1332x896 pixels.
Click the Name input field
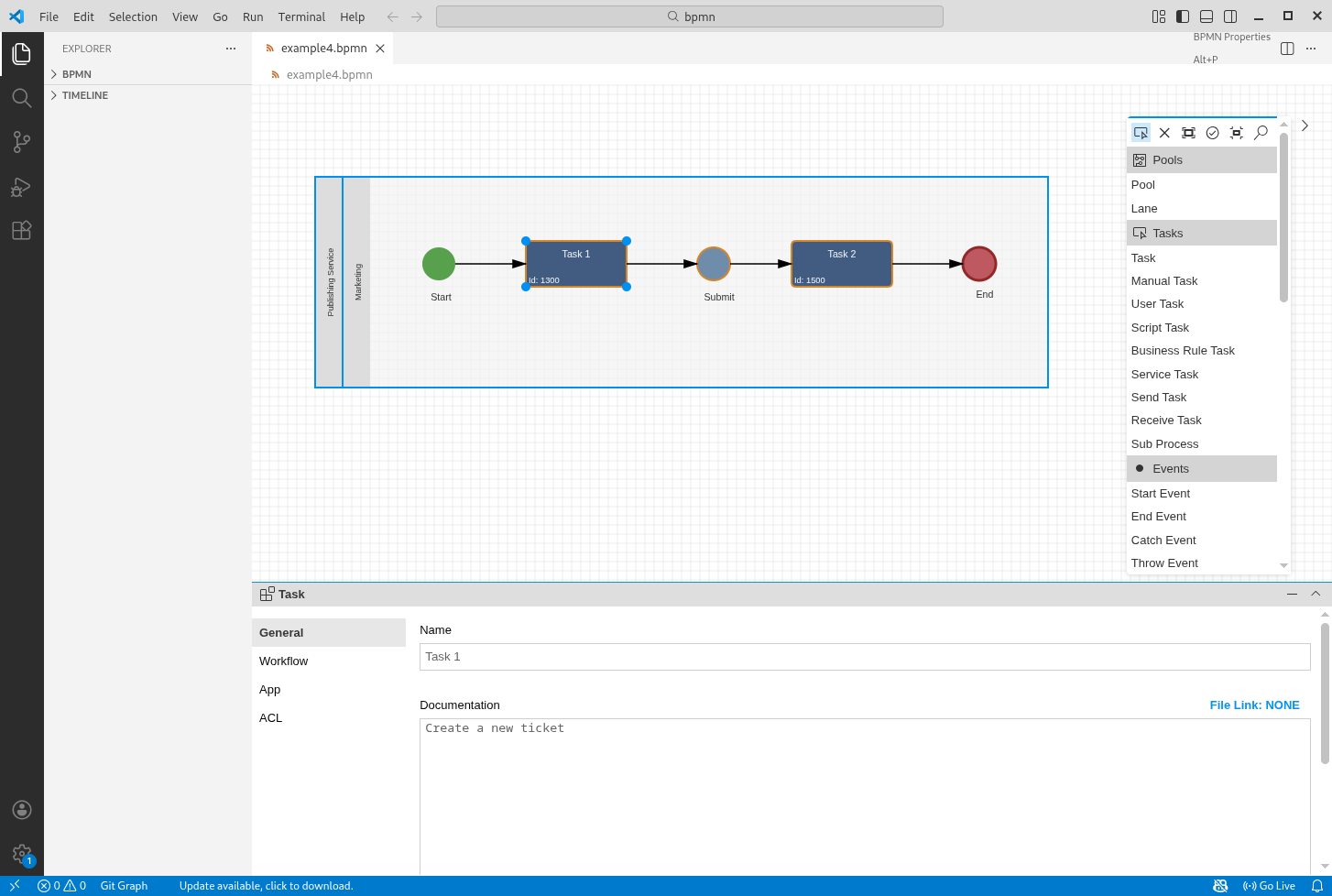(x=864, y=657)
